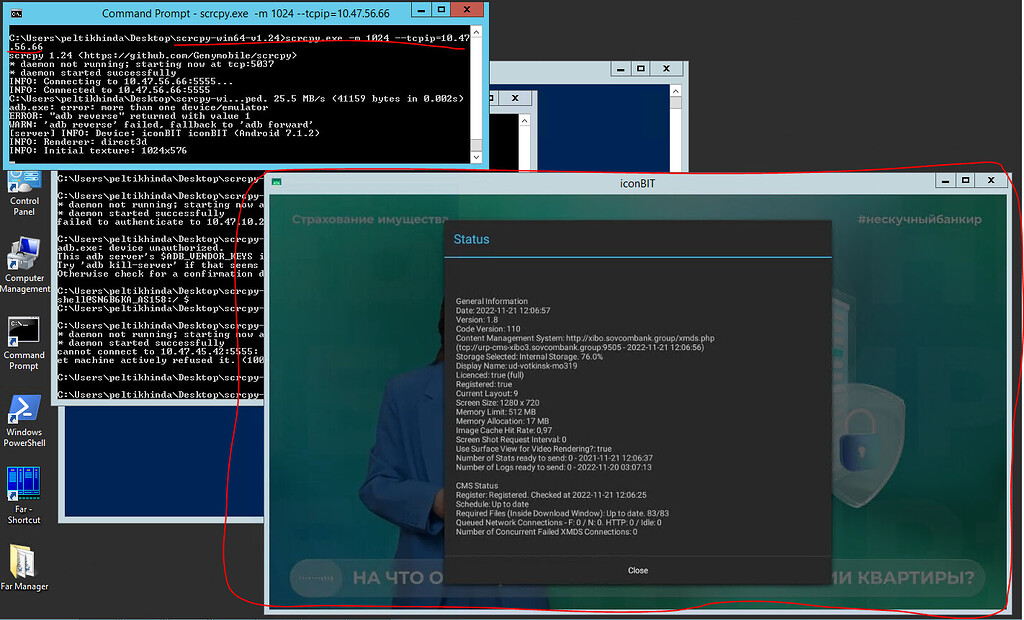Click the Status dialog header text

pos(470,239)
